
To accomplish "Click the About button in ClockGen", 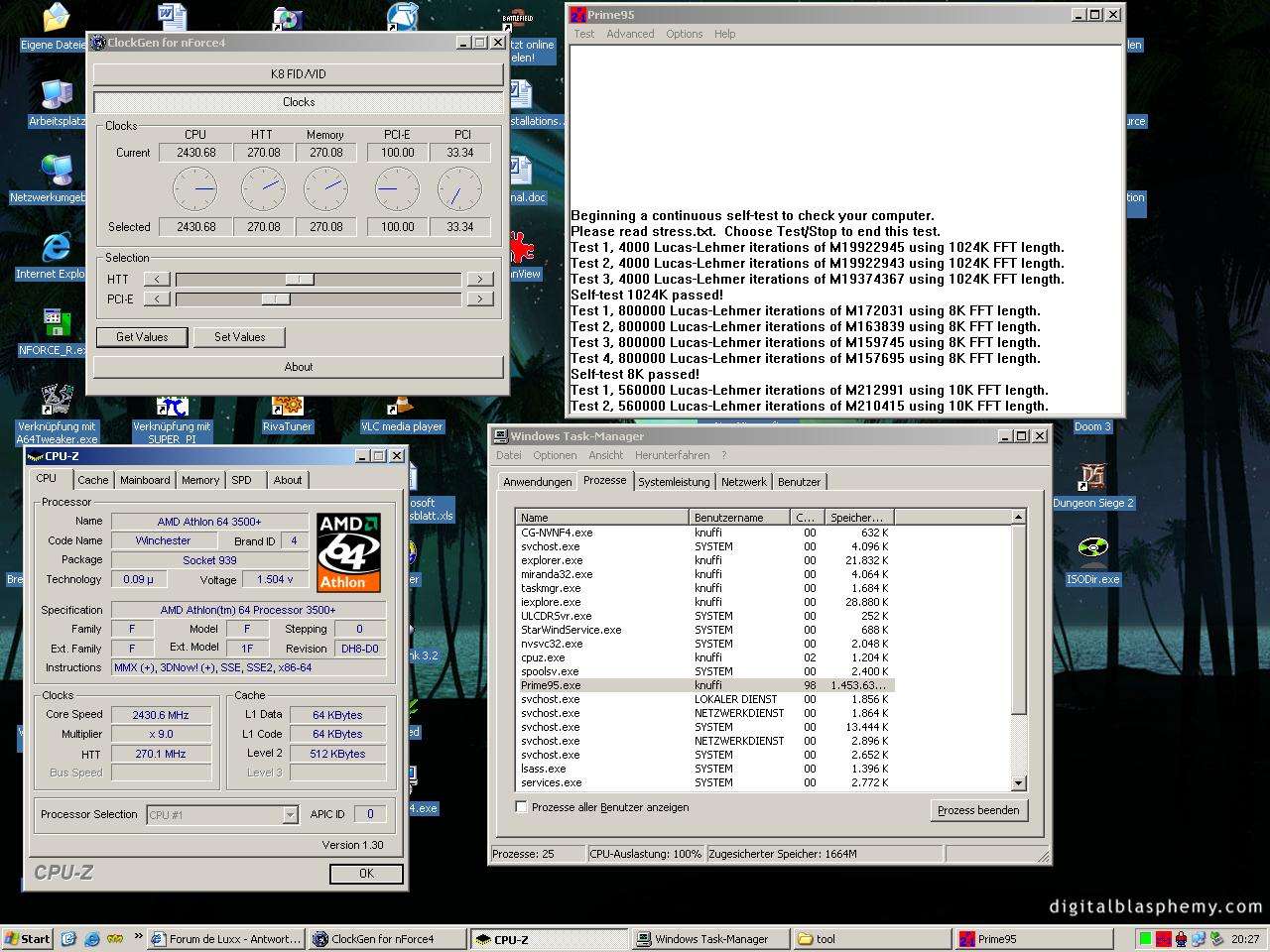I will [299, 367].
